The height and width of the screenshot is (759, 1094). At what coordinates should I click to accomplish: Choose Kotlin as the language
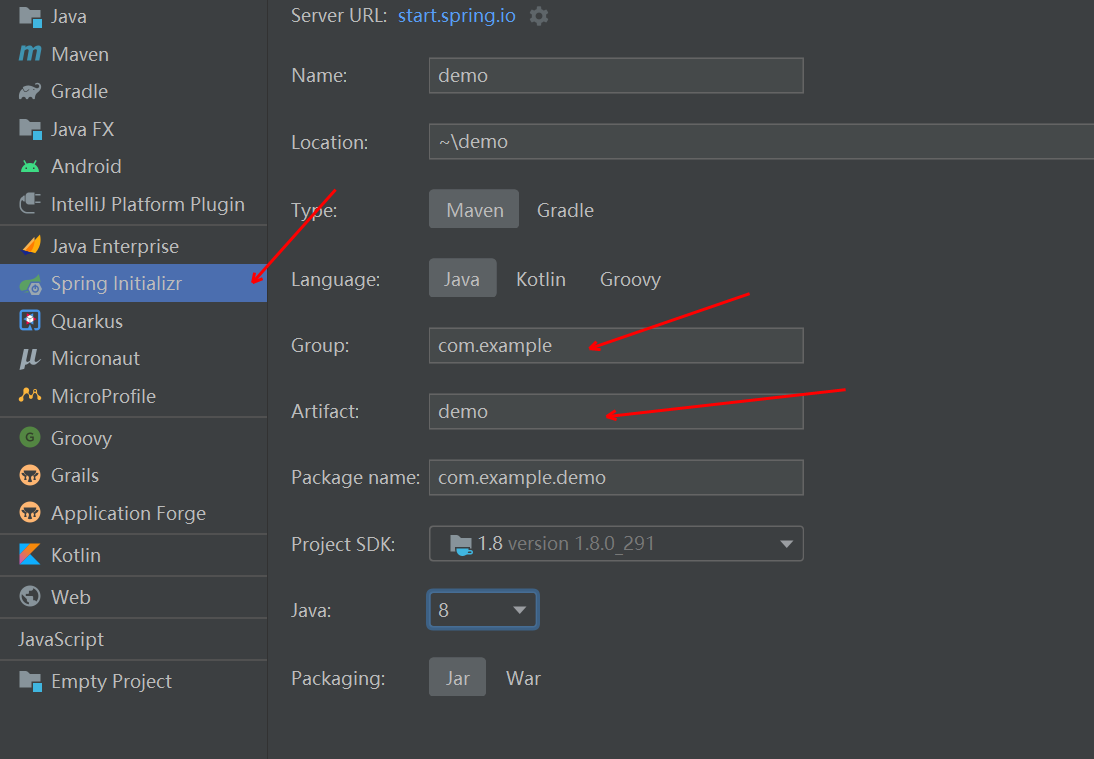(x=541, y=279)
